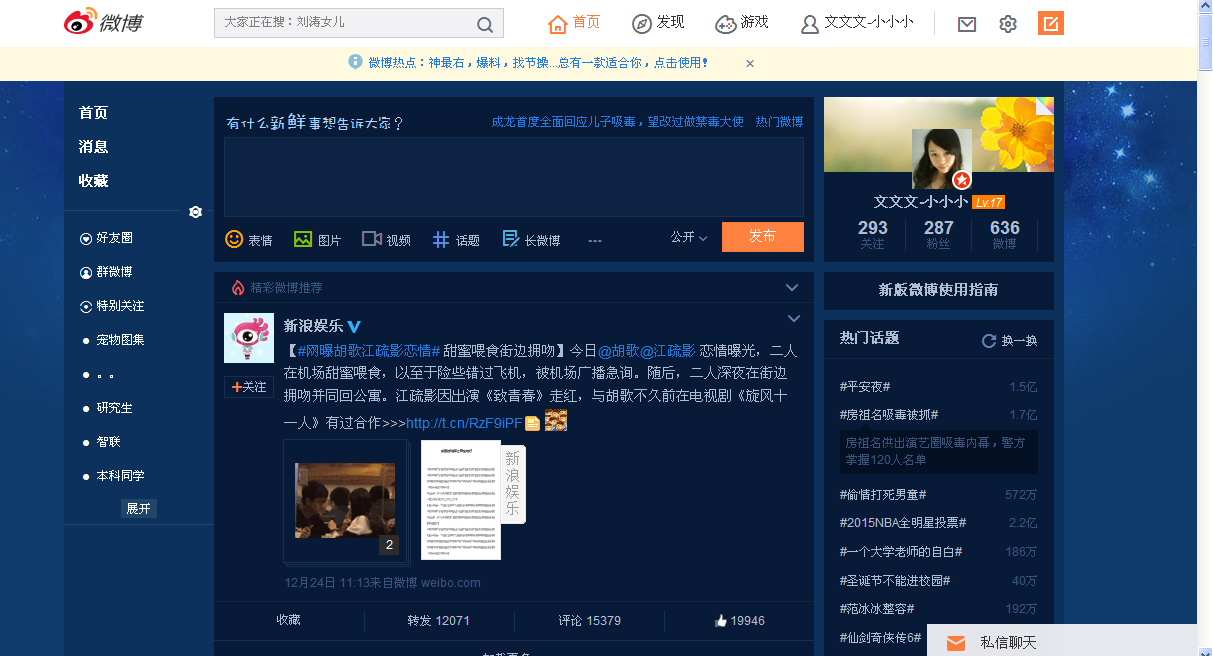Like the post with thumbs-up 19946
The height and width of the screenshot is (656, 1213).
(740, 621)
